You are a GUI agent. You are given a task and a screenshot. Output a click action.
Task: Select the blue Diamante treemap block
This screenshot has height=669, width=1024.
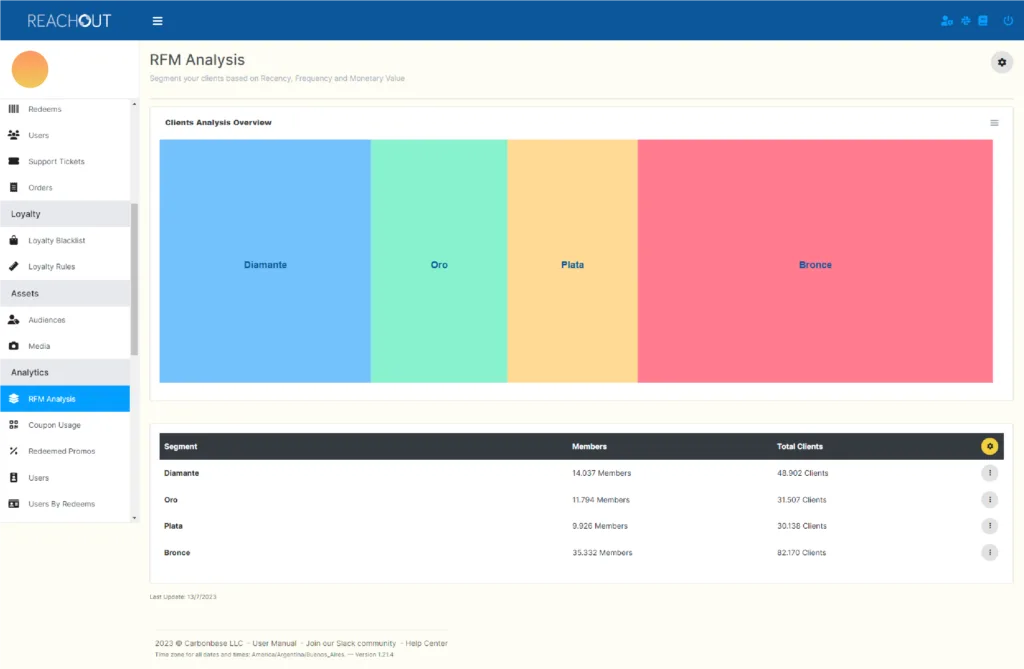265,261
